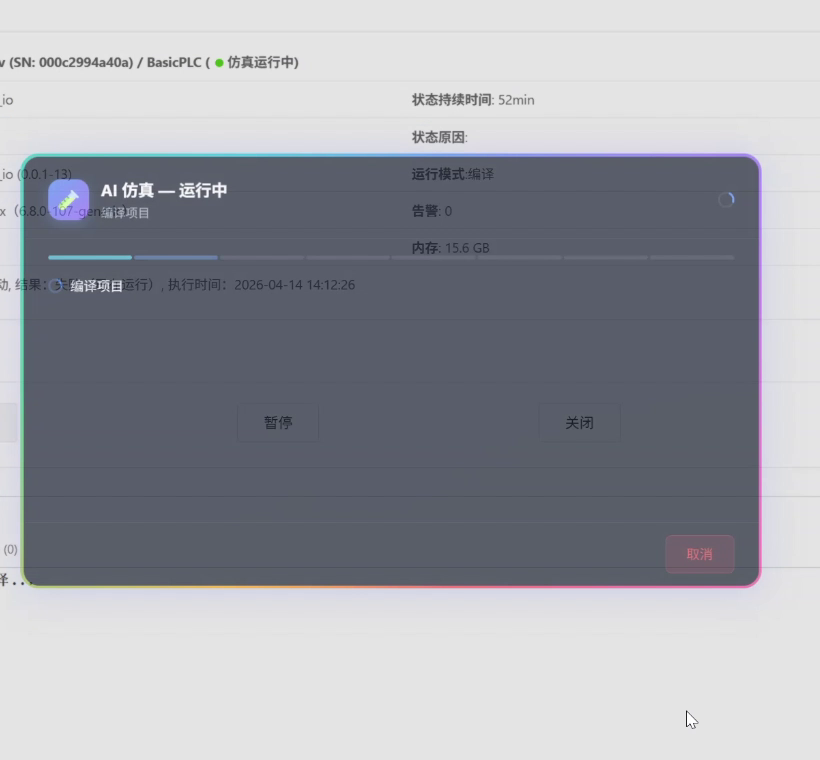This screenshot has width=820, height=760.
Task: Click the 运行模式:编译 text
Action: click(453, 174)
